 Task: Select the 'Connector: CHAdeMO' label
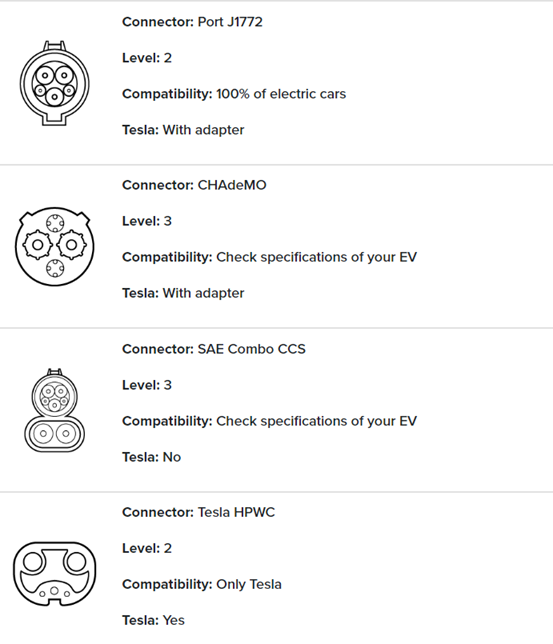[x=194, y=185]
